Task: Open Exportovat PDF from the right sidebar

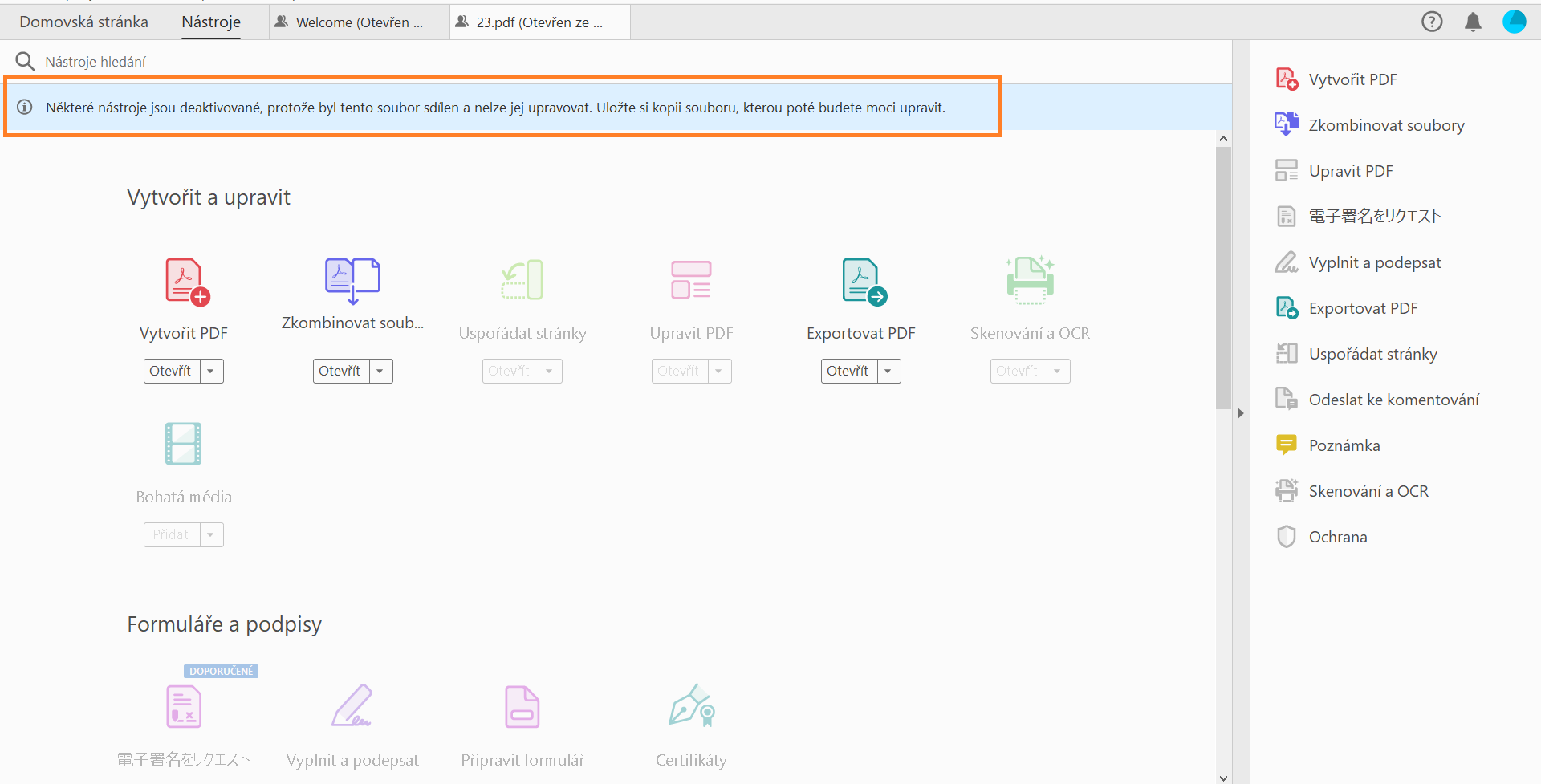Action: coord(1347,308)
